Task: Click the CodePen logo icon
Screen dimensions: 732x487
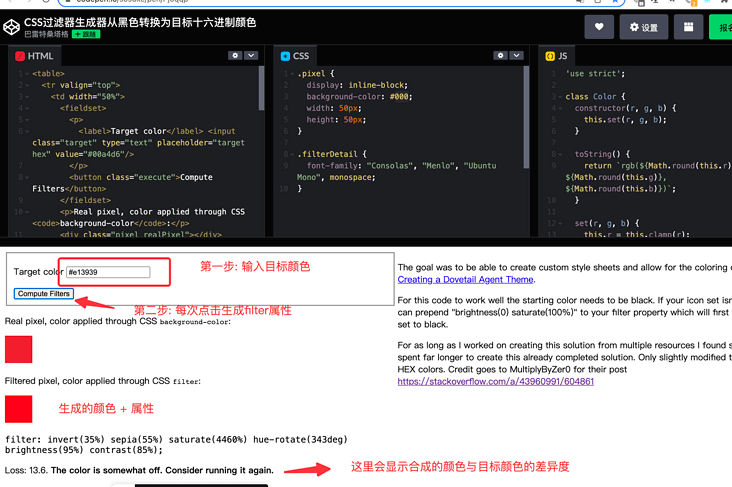Action: 11,27
